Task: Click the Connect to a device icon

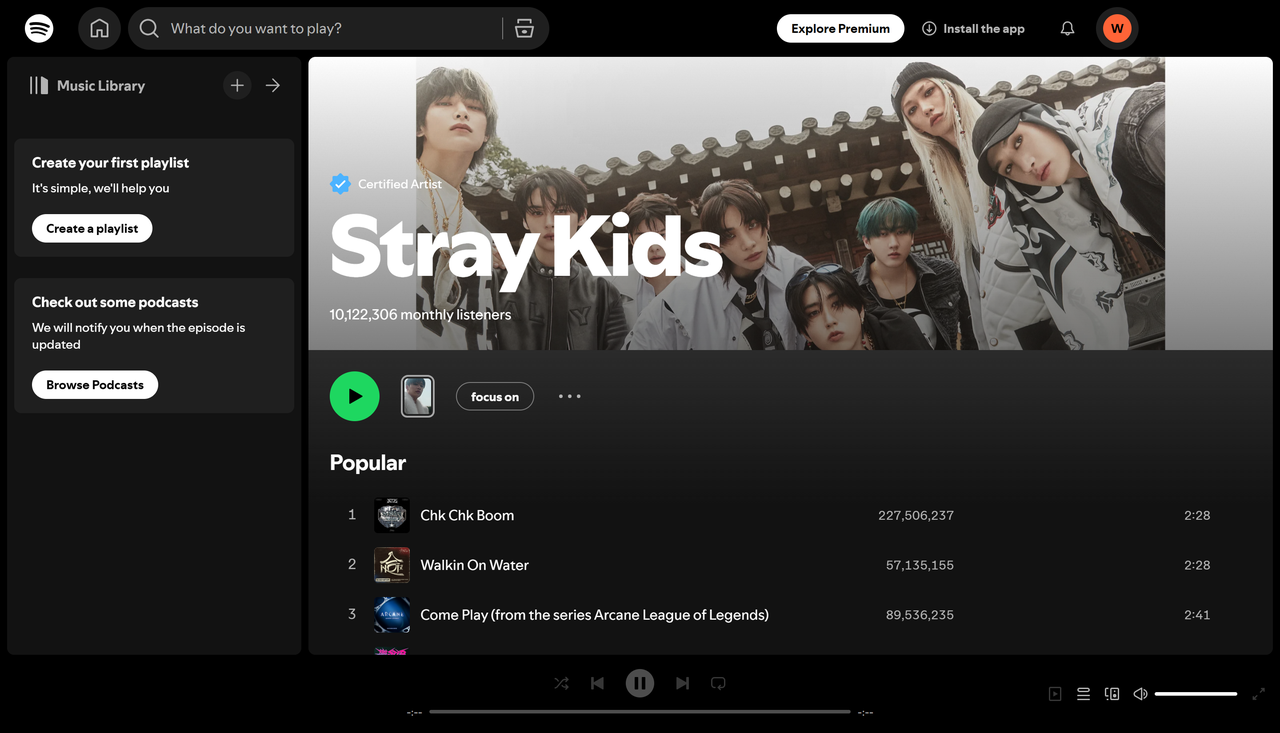Action: [1111, 693]
